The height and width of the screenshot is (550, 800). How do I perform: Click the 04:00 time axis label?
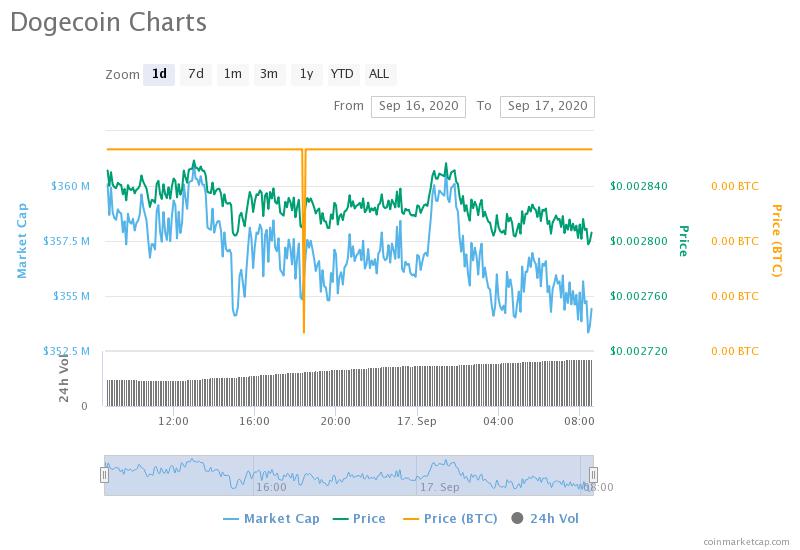[x=498, y=421]
